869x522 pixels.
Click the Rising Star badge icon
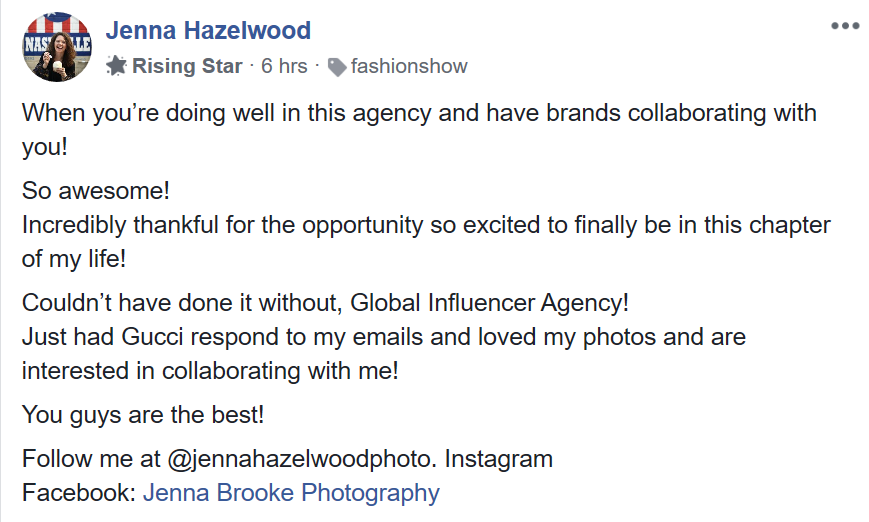click(116, 67)
